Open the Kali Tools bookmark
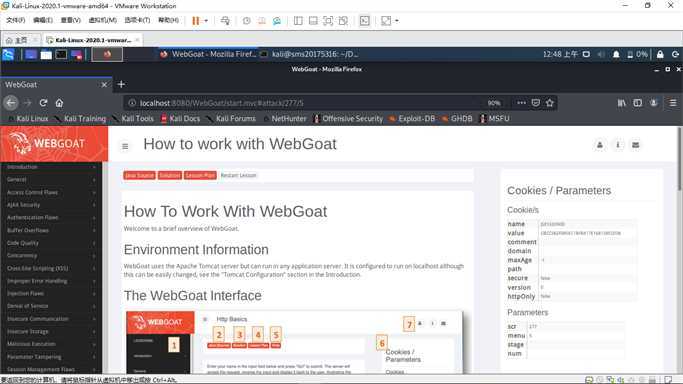Viewport: 683px width, 384px height. tap(133, 118)
